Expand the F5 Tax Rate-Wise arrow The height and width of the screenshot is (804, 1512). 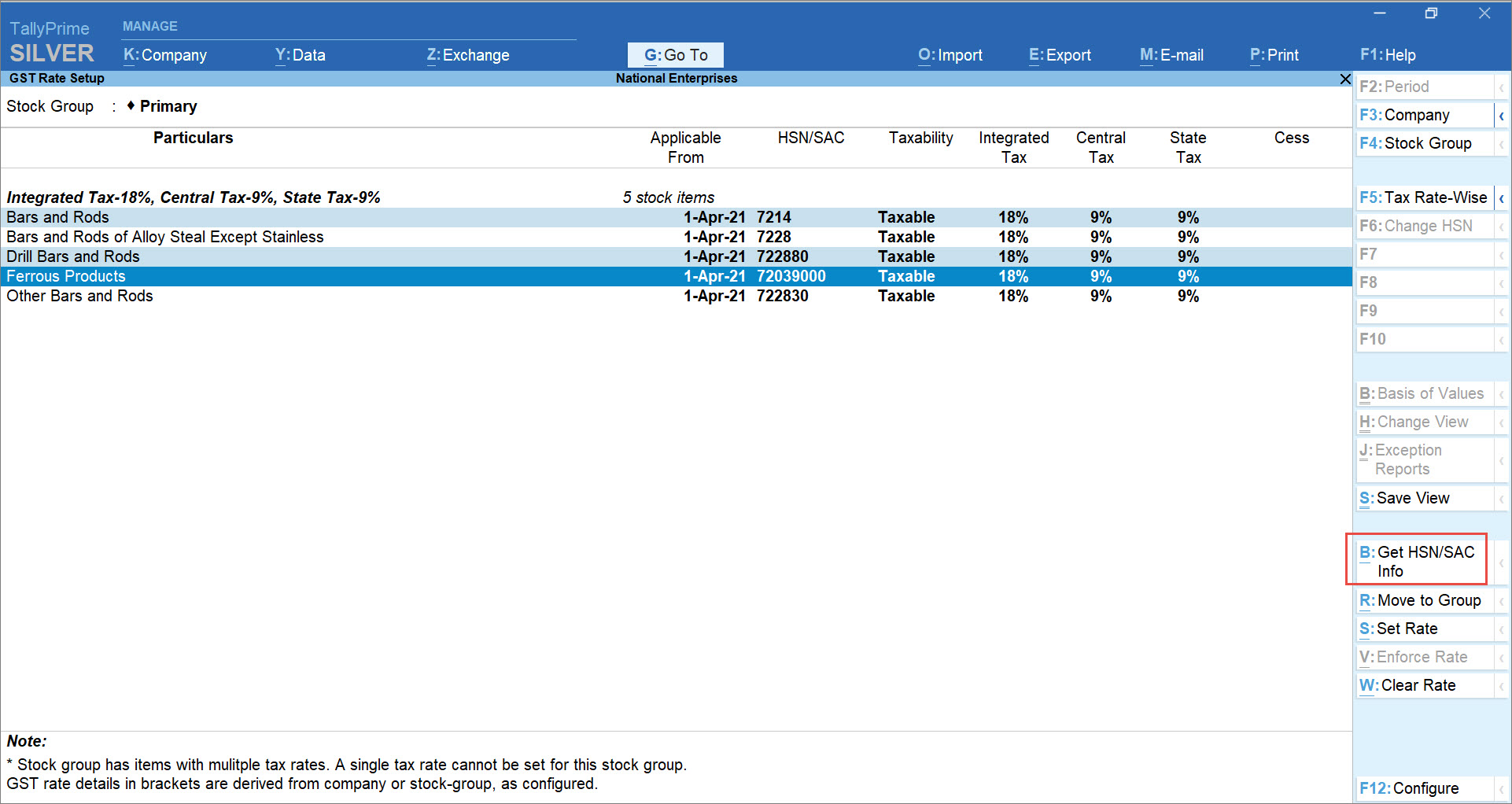1501,198
